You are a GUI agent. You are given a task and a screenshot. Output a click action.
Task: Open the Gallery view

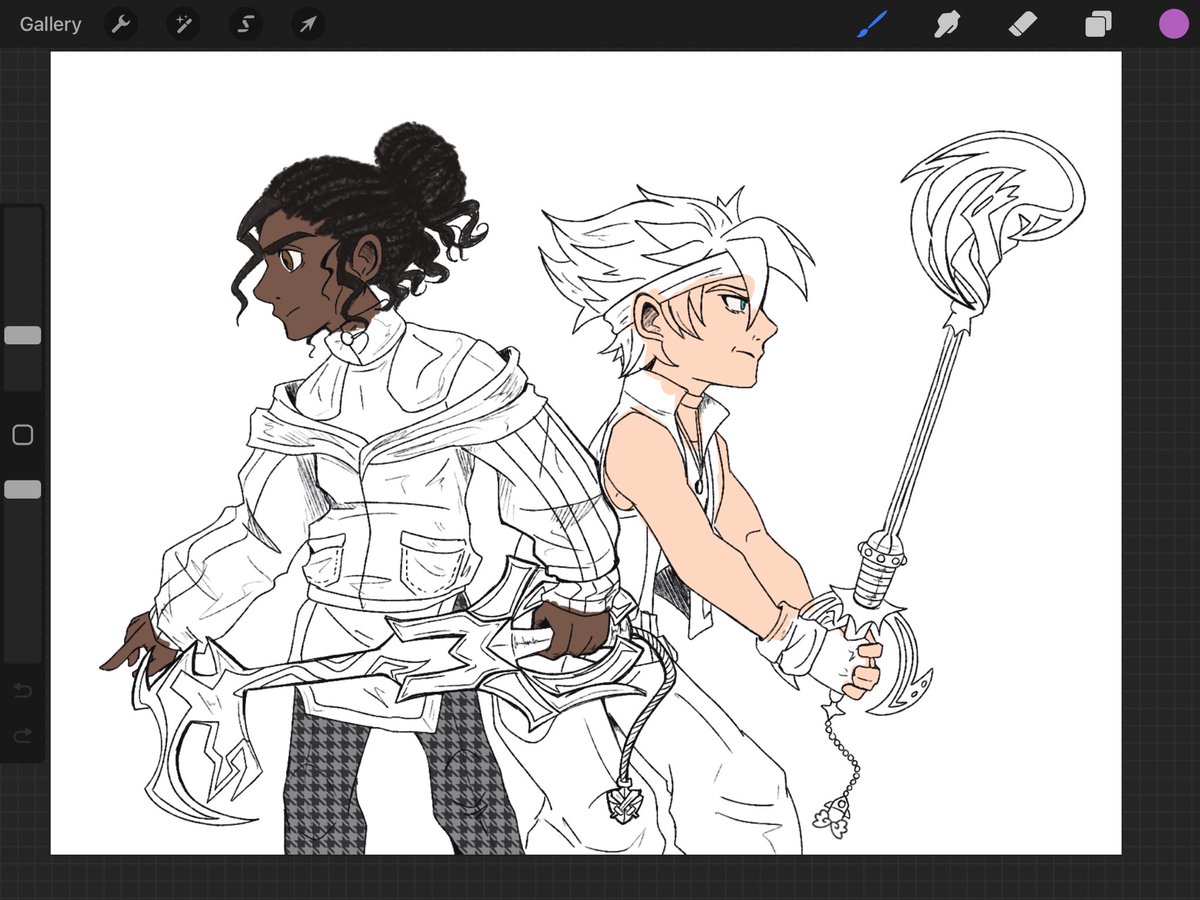click(x=50, y=24)
